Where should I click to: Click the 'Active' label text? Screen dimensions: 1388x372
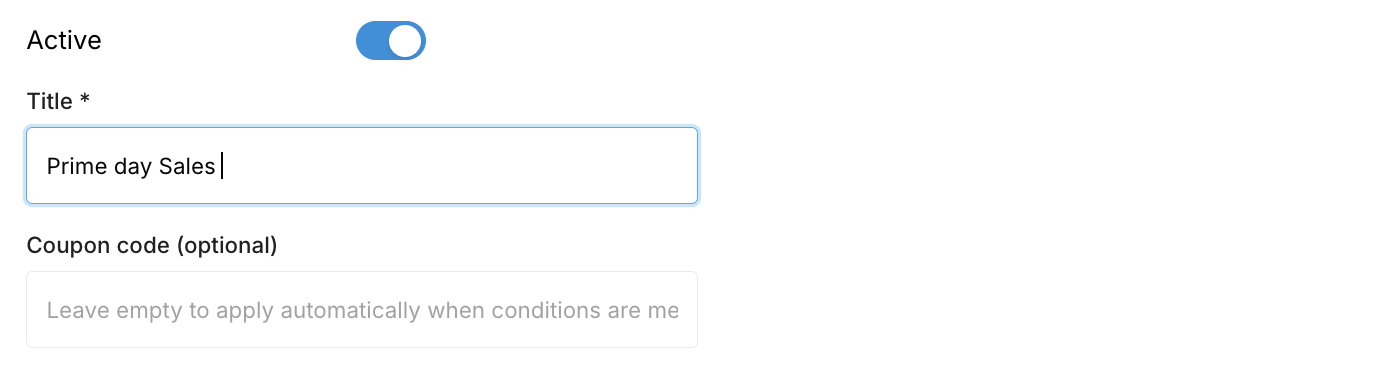pyautogui.click(x=64, y=41)
